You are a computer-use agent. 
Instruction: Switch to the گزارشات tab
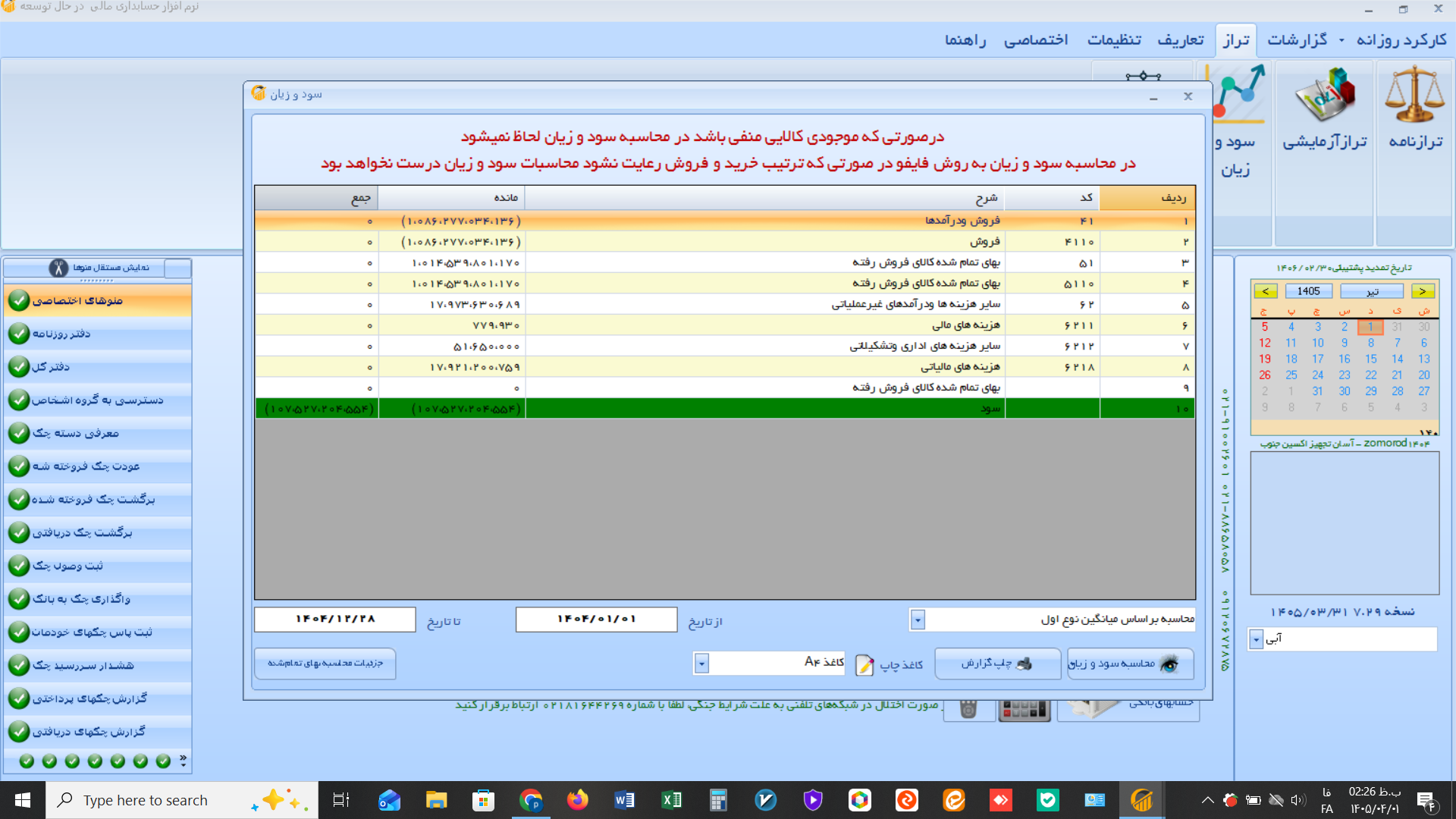pyautogui.click(x=1297, y=39)
